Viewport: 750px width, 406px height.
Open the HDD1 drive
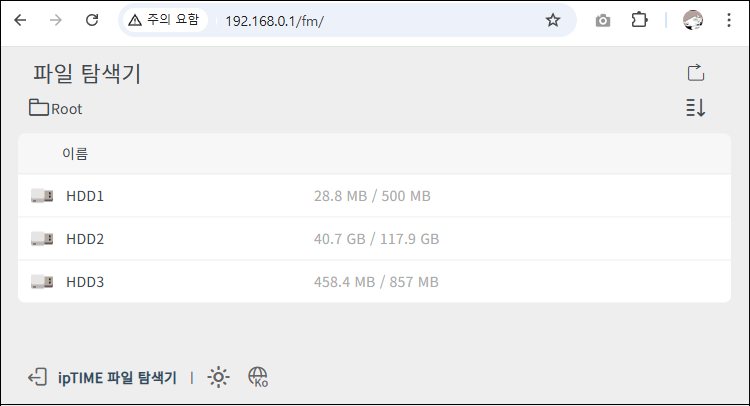click(374, 196)
